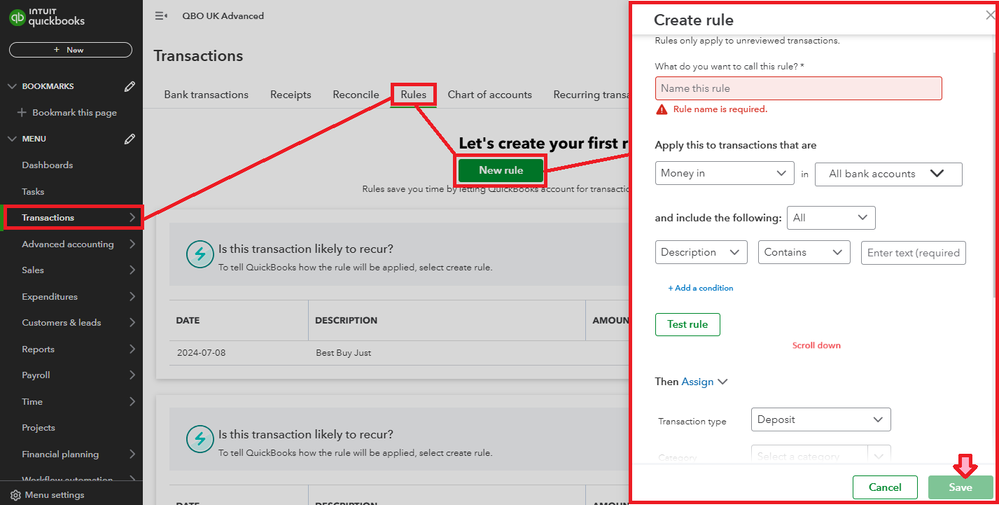Toggle the hamburger sidebar collapse icon
Viewport: 999px width, 505px height.
tap(161, 16)
